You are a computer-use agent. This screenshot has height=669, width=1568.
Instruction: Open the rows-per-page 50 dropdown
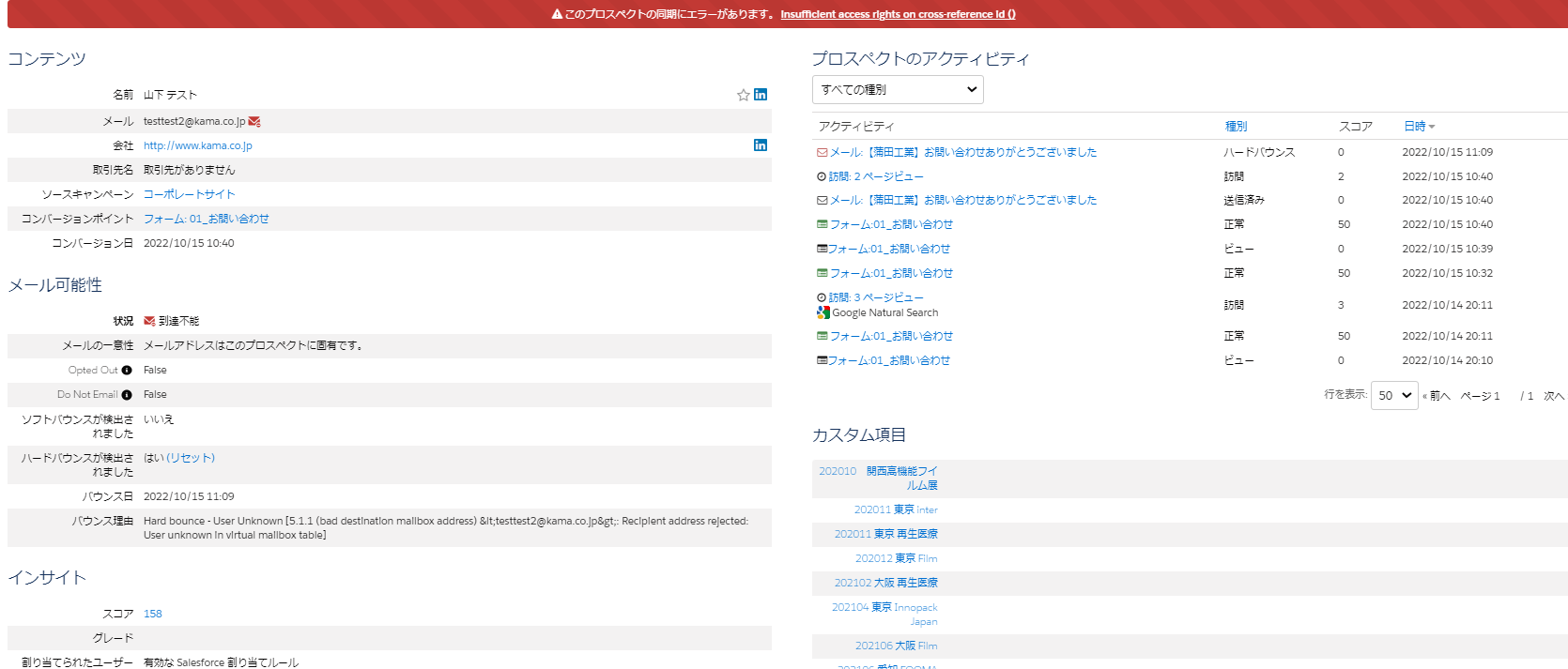1394,395
